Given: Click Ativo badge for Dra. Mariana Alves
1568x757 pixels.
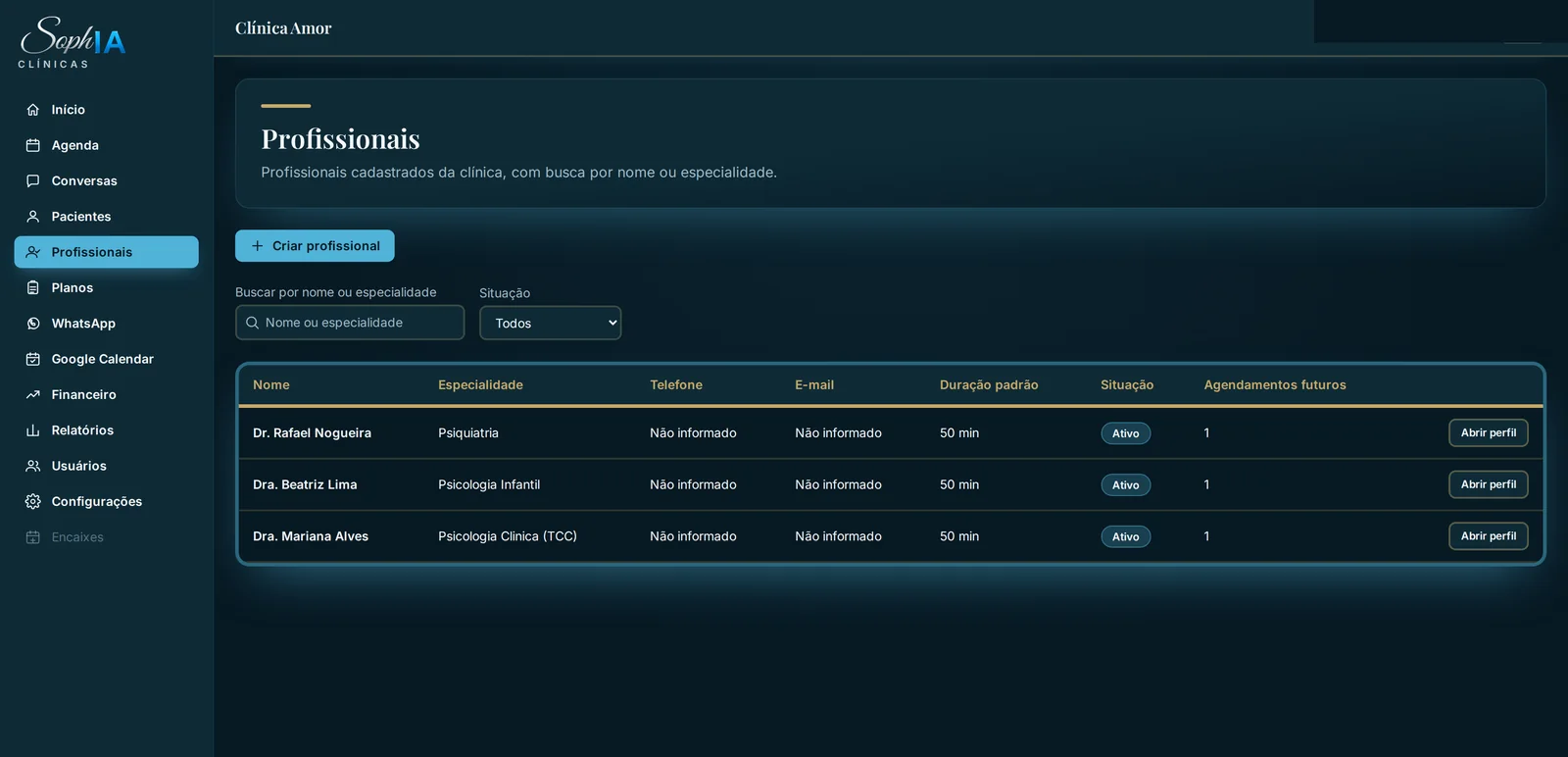Looking at the screenshot, I should point(1125,537).
